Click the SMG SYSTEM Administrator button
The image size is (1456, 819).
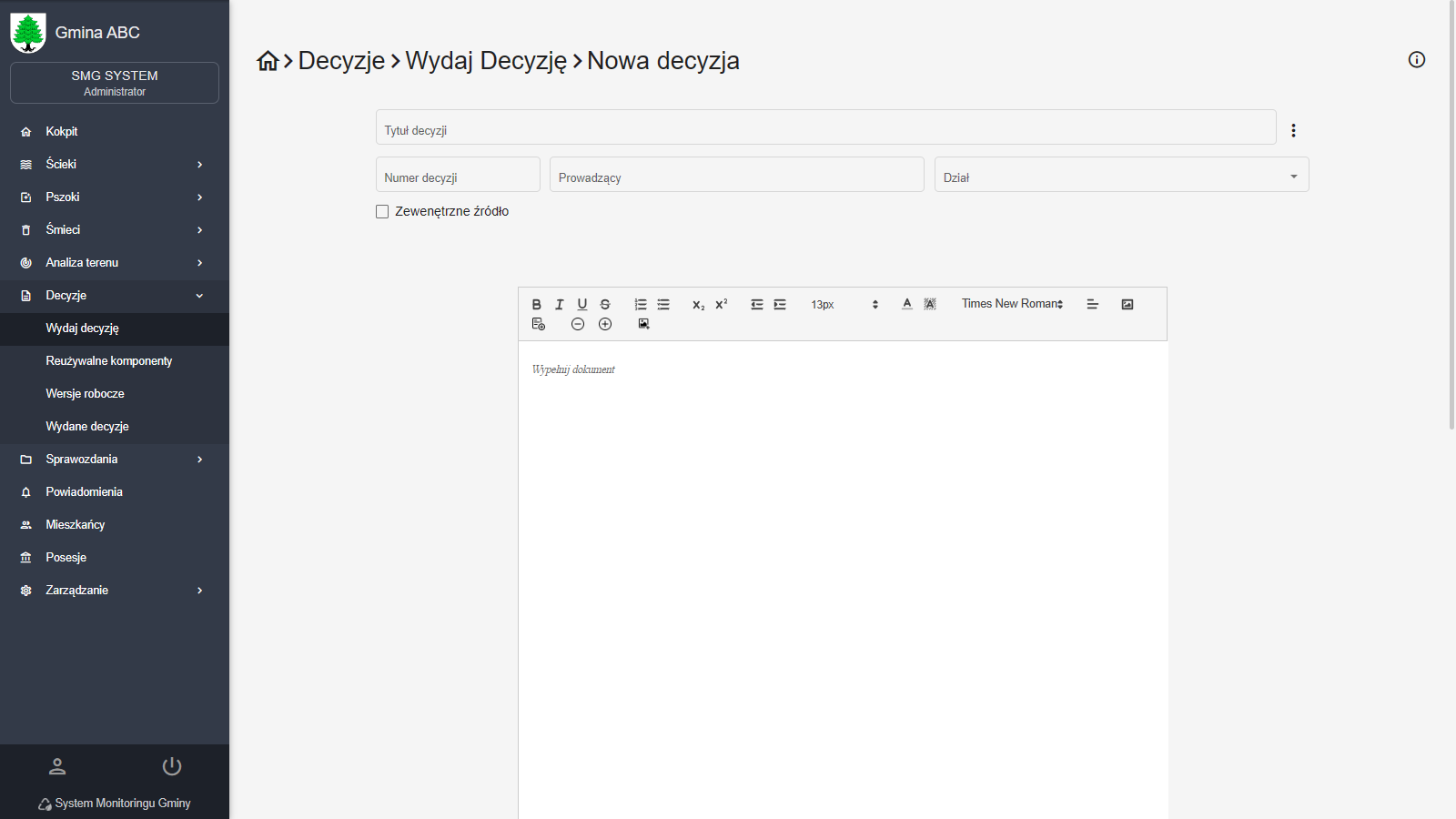pos(115,83)
